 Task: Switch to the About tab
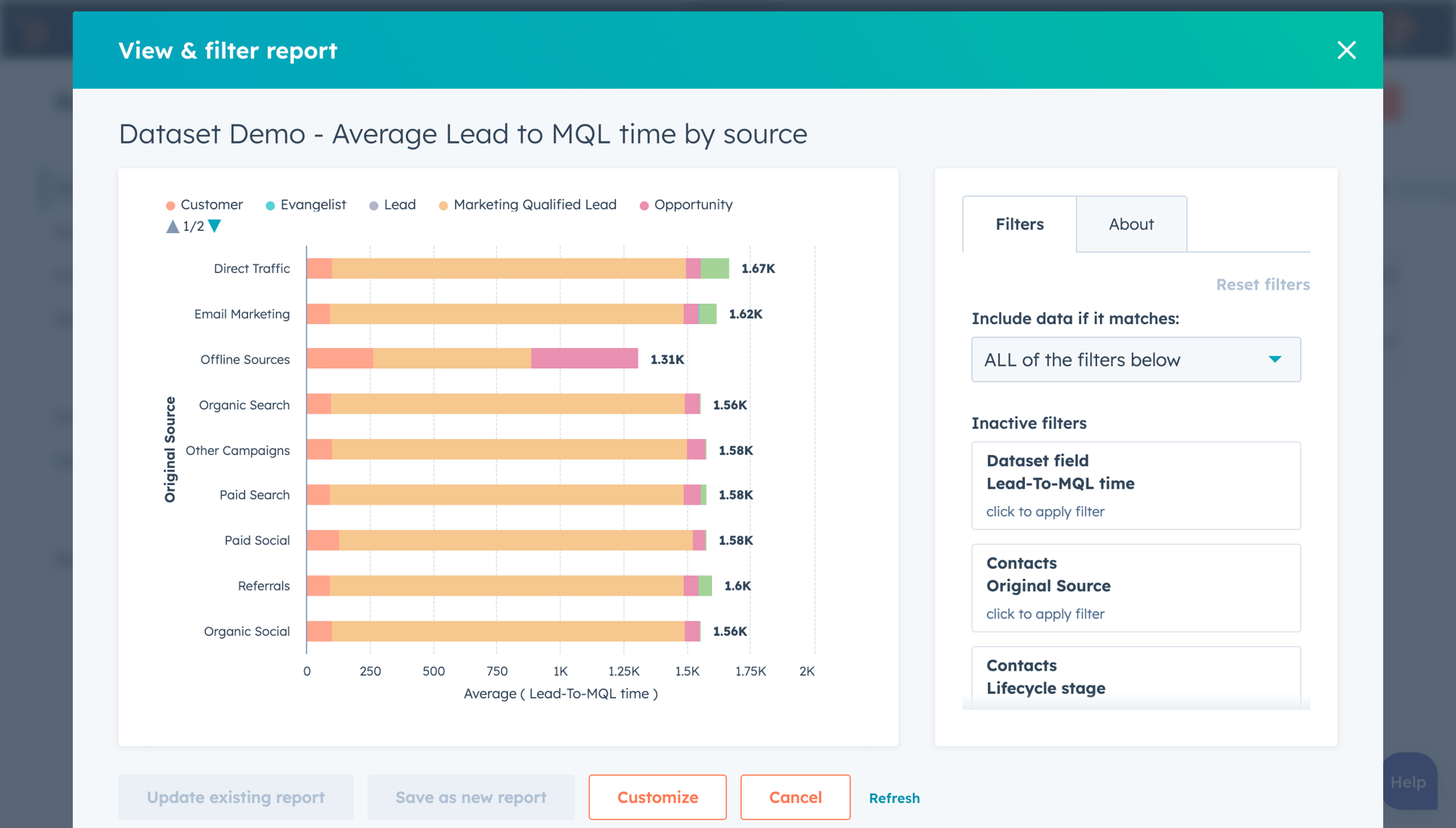(x=1131, y=224)
